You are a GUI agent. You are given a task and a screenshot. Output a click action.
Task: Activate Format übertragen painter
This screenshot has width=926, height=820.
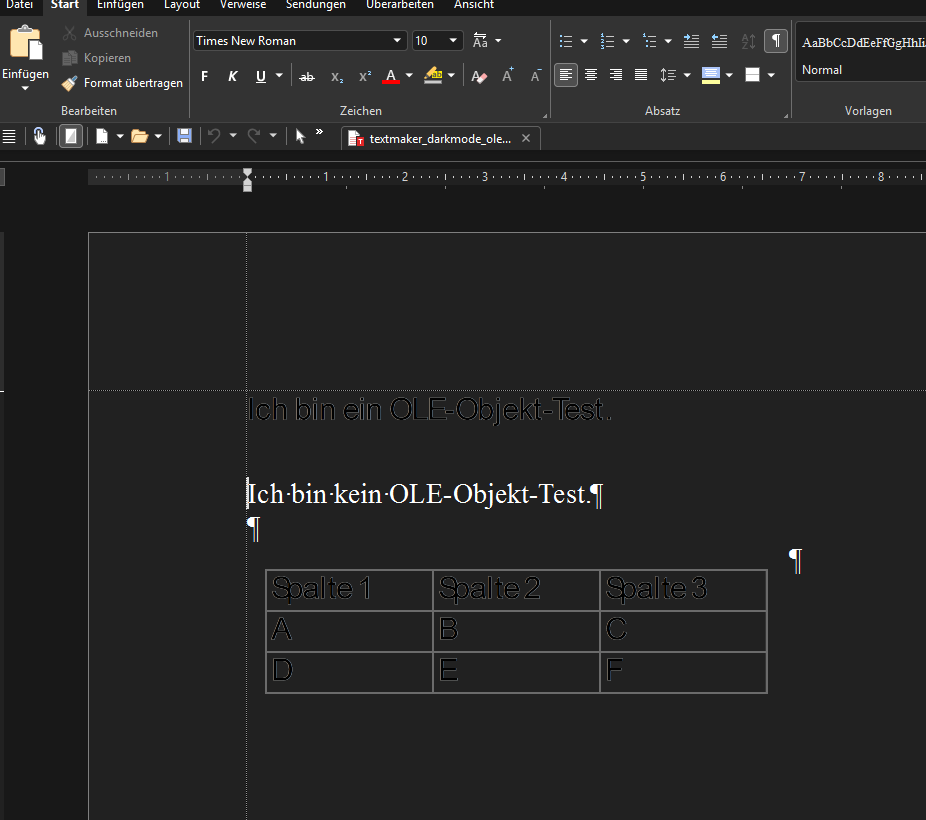(x=122, y=83)
